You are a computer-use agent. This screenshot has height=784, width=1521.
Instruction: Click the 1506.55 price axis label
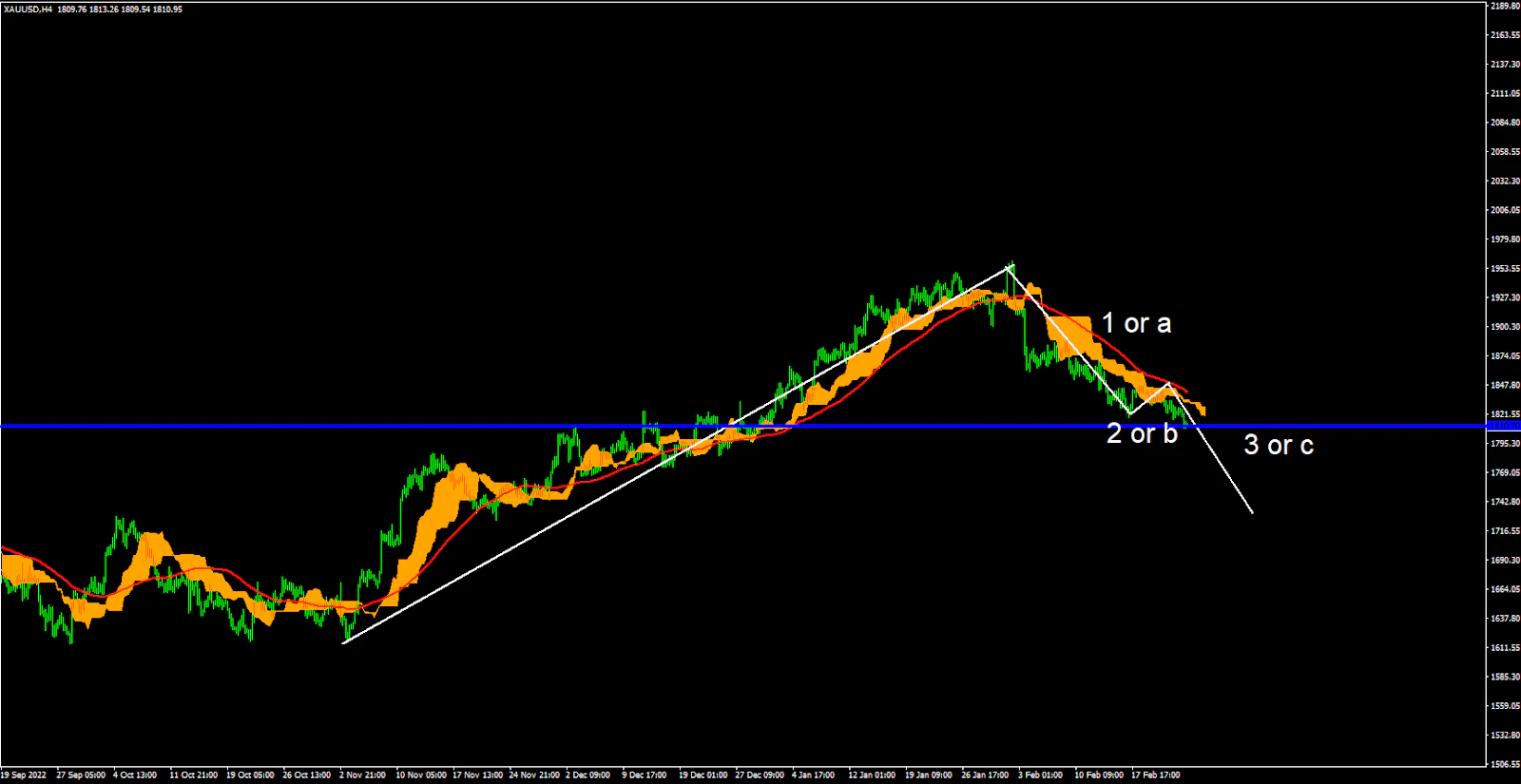(x=1504, y=764)
